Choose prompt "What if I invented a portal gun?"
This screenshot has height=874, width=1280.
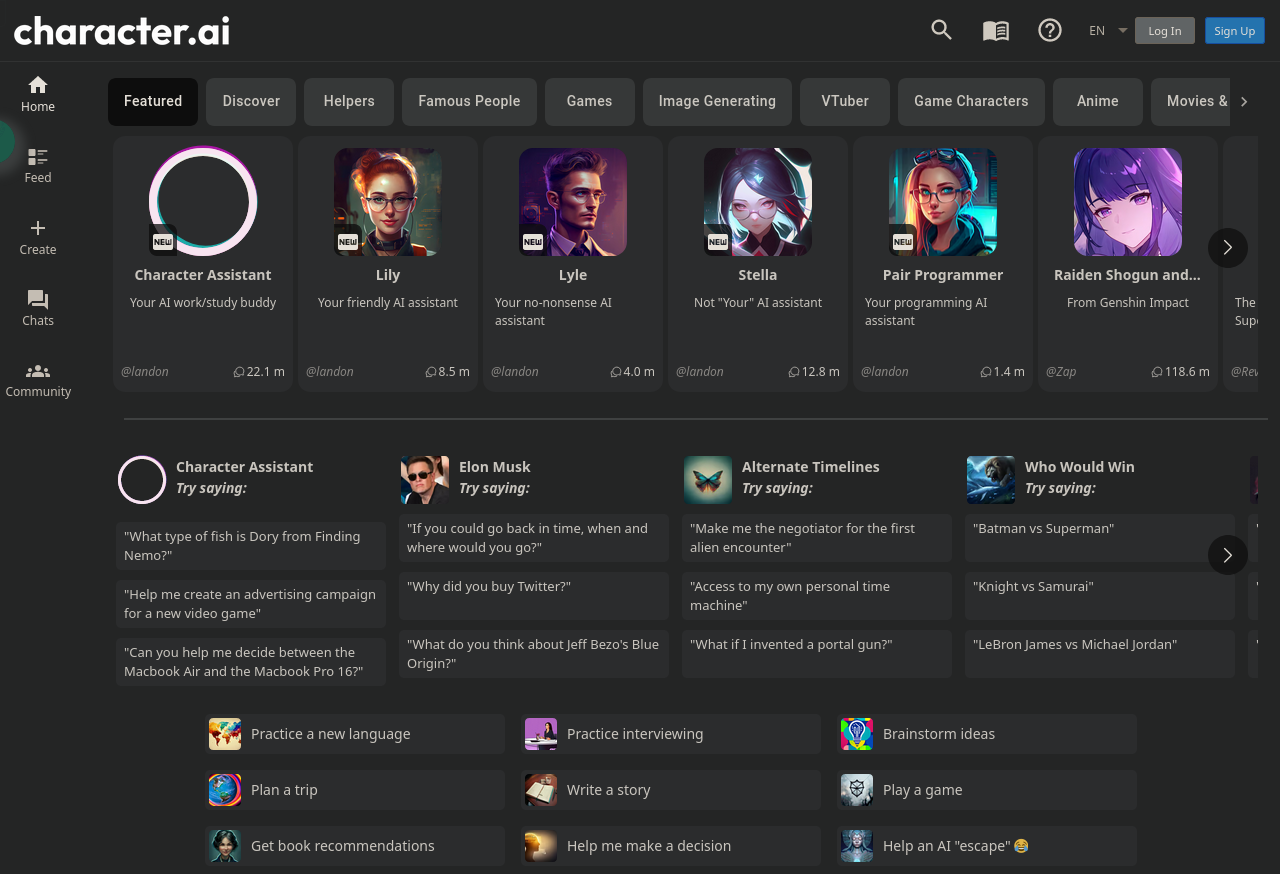[817, 654]
